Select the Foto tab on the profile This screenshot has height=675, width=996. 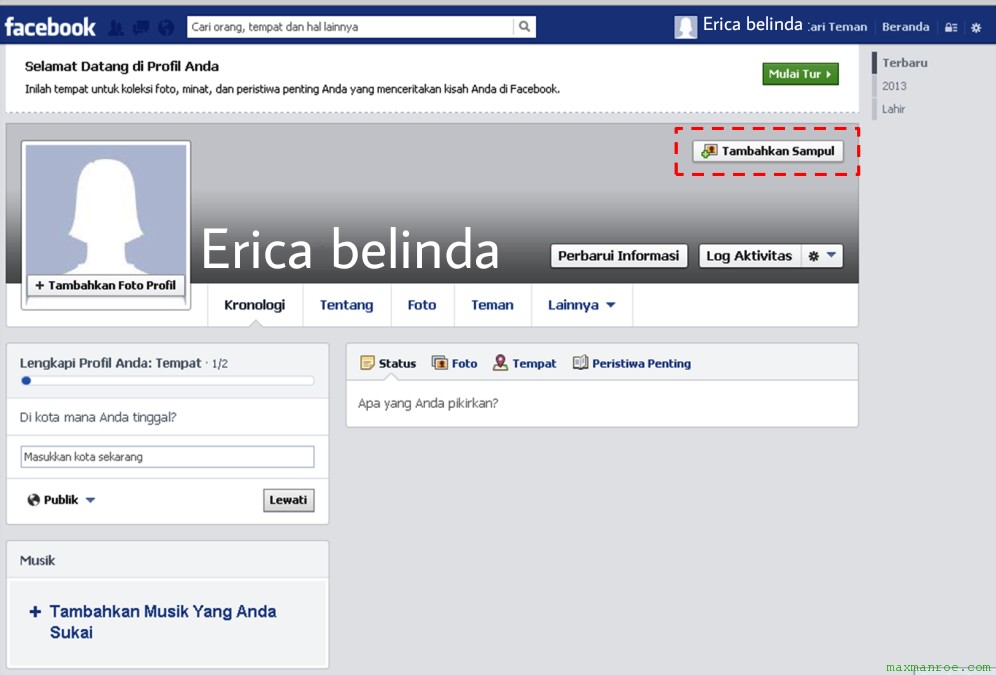[422, 305]
